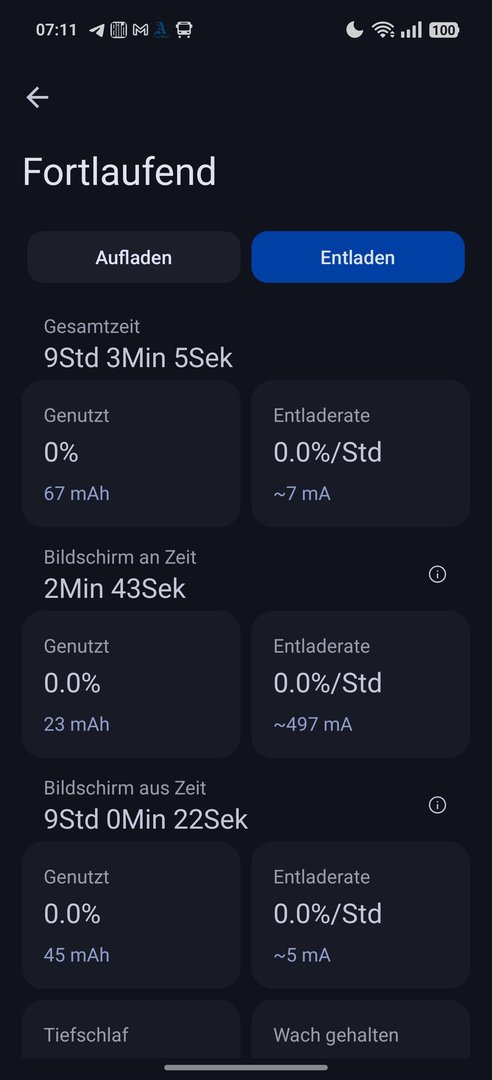Open the Gesamtzeit Genutzt 67 mAh card
The height and width of the screenshot is (1080, 492).
click(x=131, y=453)
